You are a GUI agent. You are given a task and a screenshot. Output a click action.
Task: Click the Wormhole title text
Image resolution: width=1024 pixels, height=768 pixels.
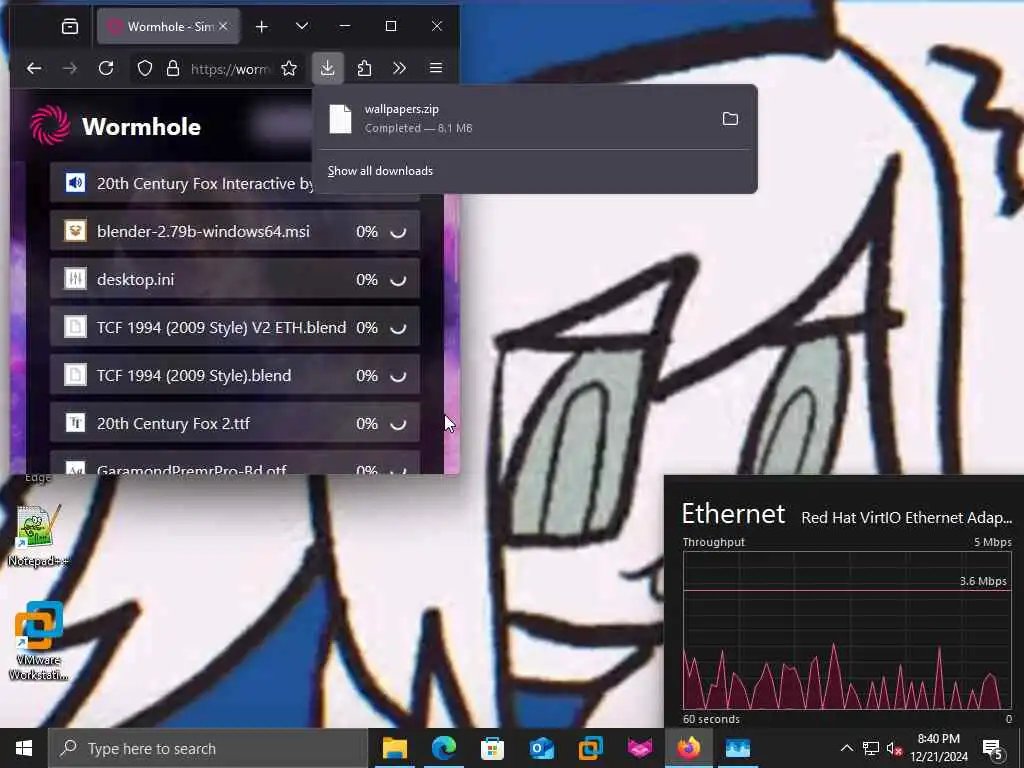(141, 127)
